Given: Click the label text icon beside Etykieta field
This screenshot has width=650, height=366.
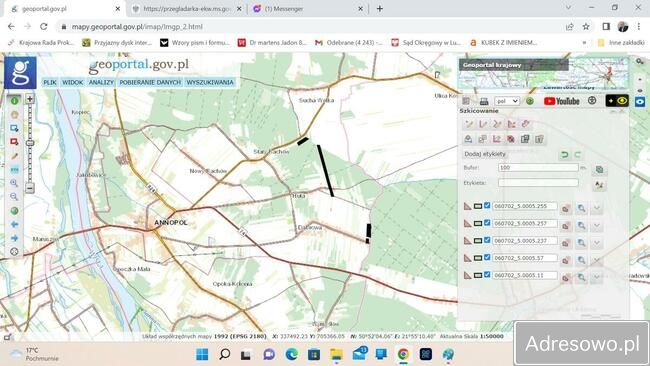Looking at the screenshot, I should pos(599,185).
